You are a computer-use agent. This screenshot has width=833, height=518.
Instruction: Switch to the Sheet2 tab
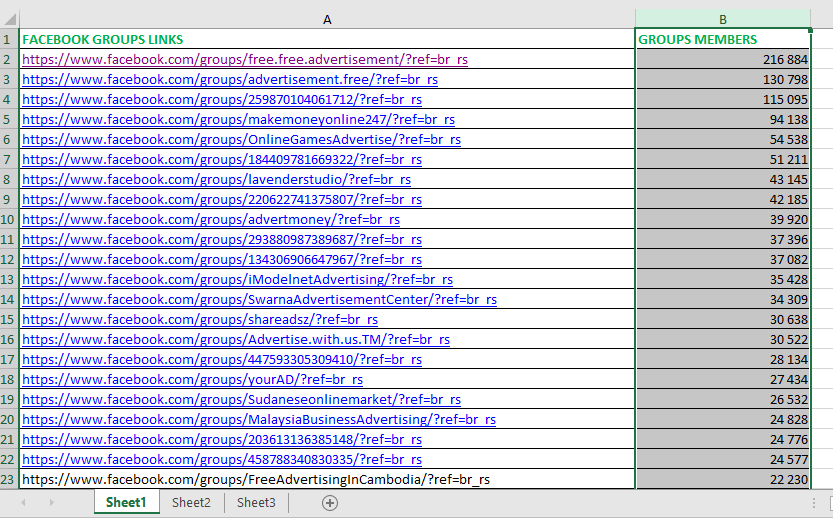coord(191,503)
